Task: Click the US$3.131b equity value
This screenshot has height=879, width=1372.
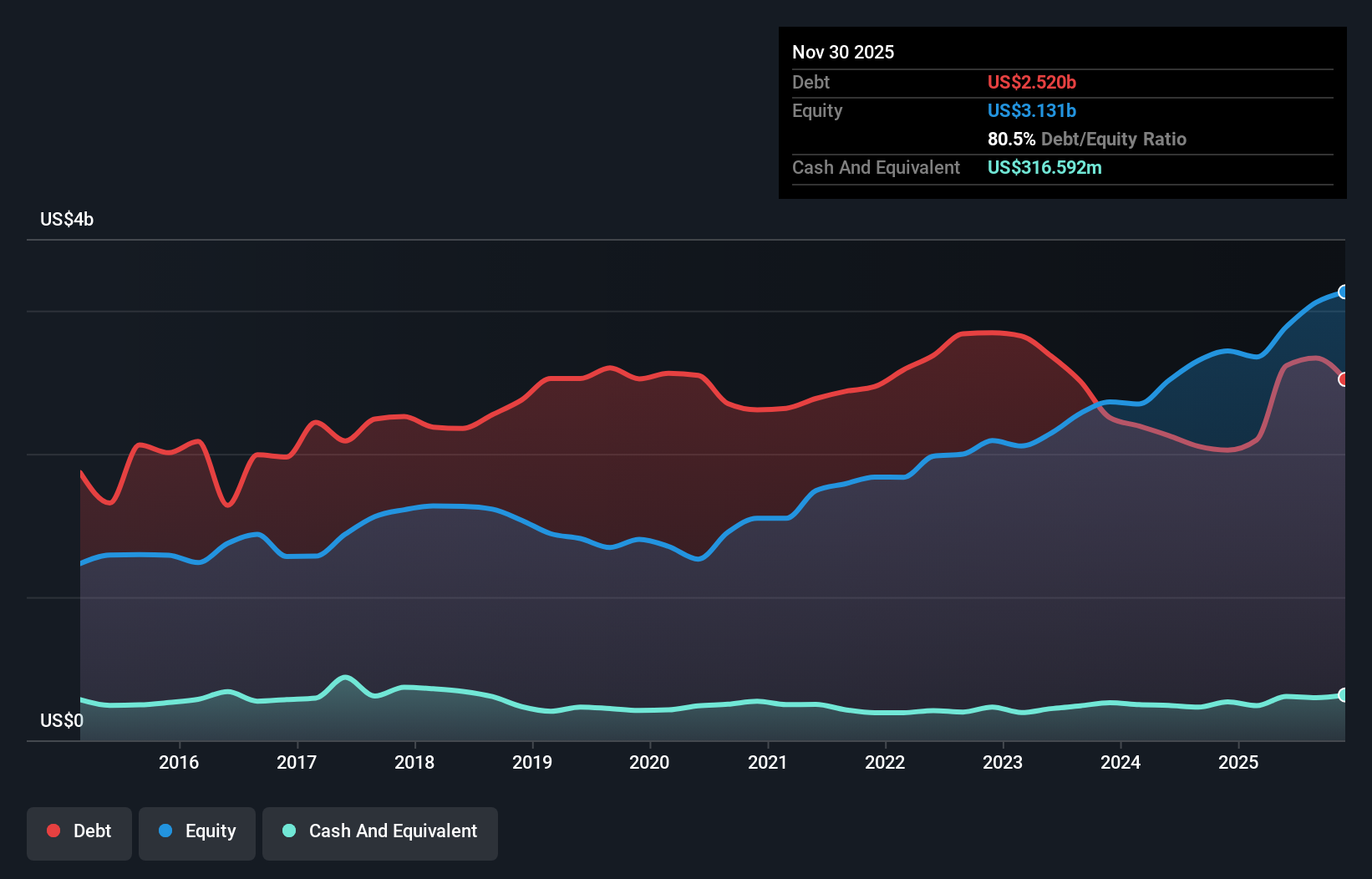Action: pos(1032,110)
